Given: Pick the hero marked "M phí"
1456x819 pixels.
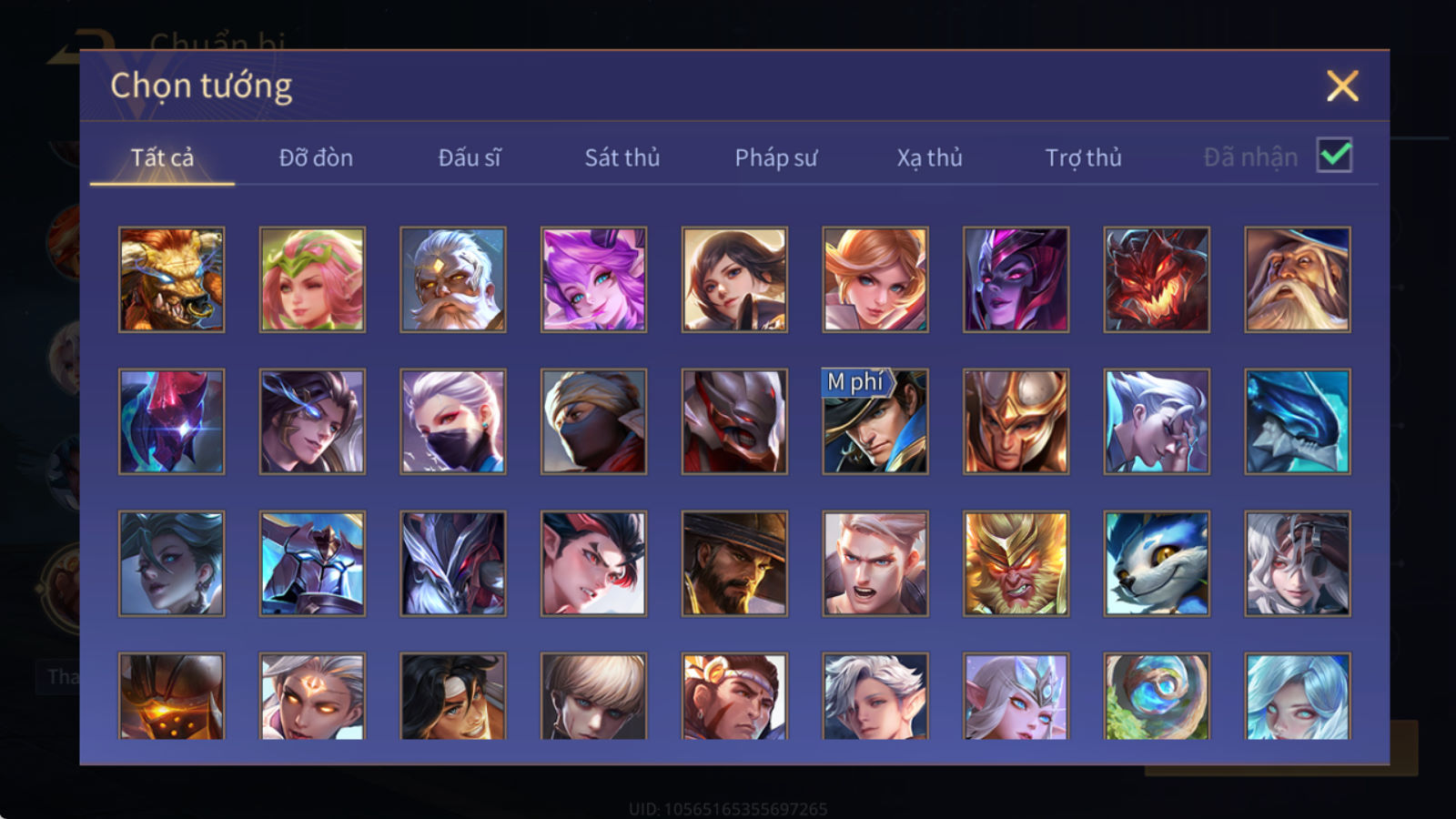Looking at the screenshot, I should coord(875,421).
